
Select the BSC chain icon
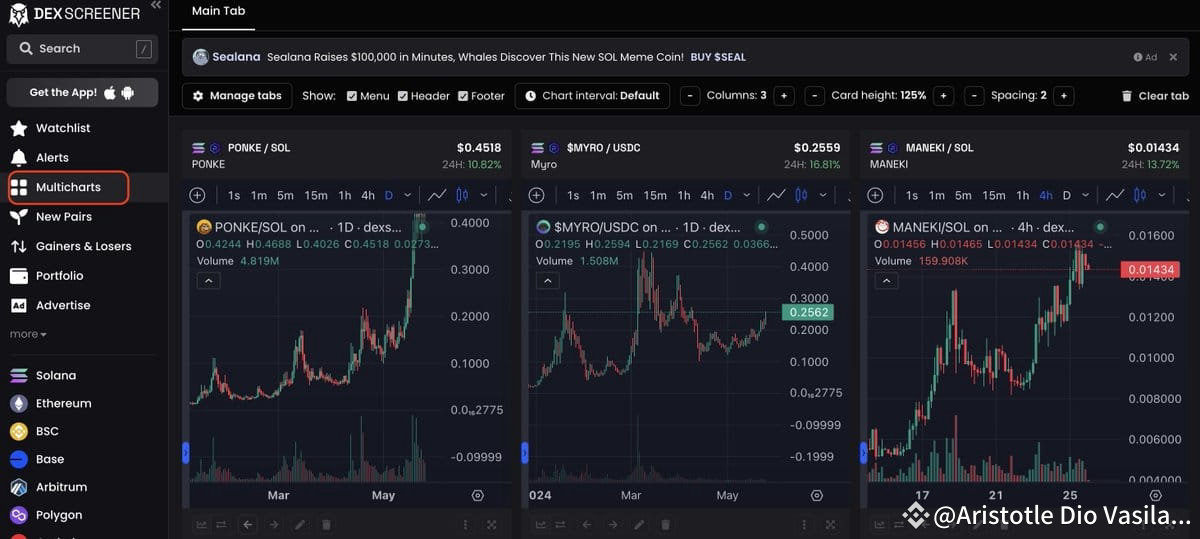pos(18,432)
